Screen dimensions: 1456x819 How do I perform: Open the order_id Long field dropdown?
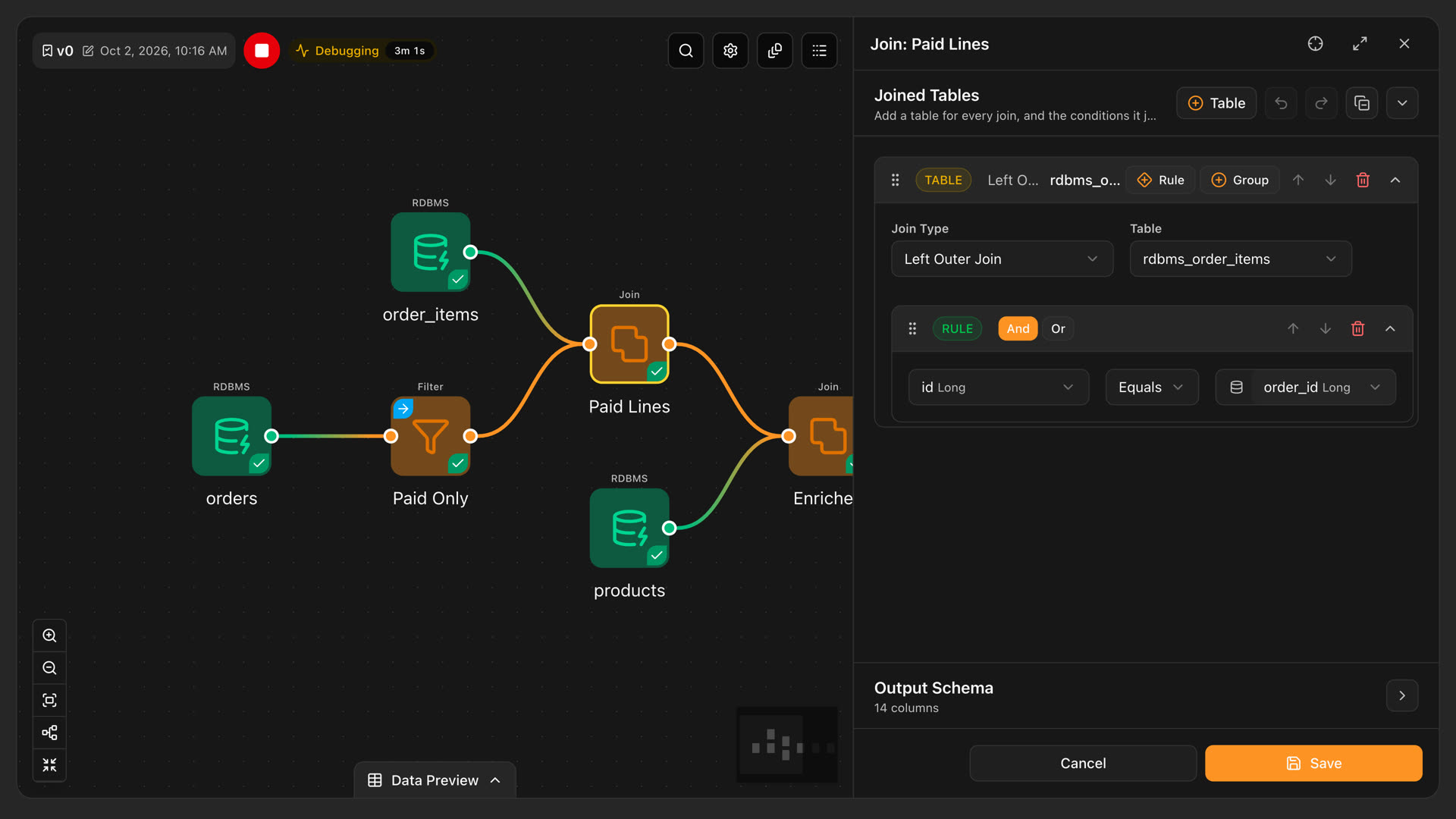(x=1305, y=388)
